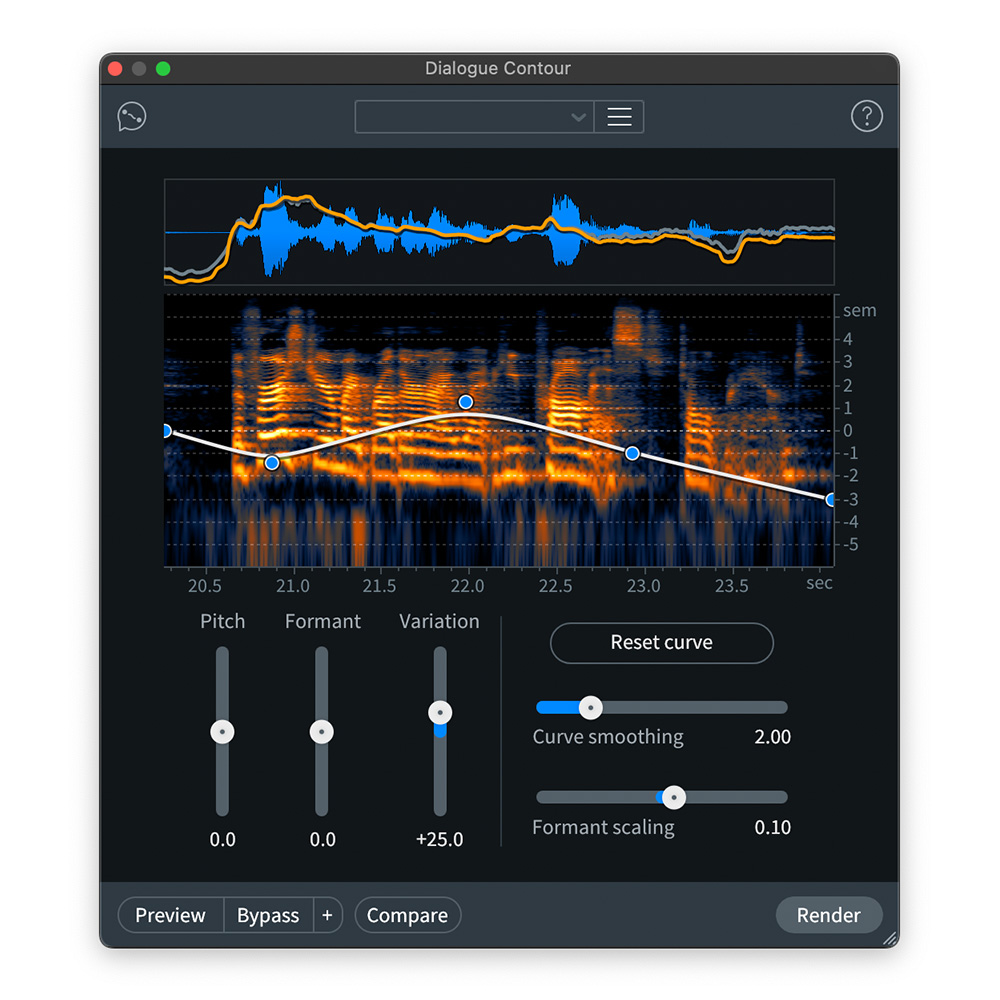
Task: Select the Pitch slider thumb
Action: point(222,731)
